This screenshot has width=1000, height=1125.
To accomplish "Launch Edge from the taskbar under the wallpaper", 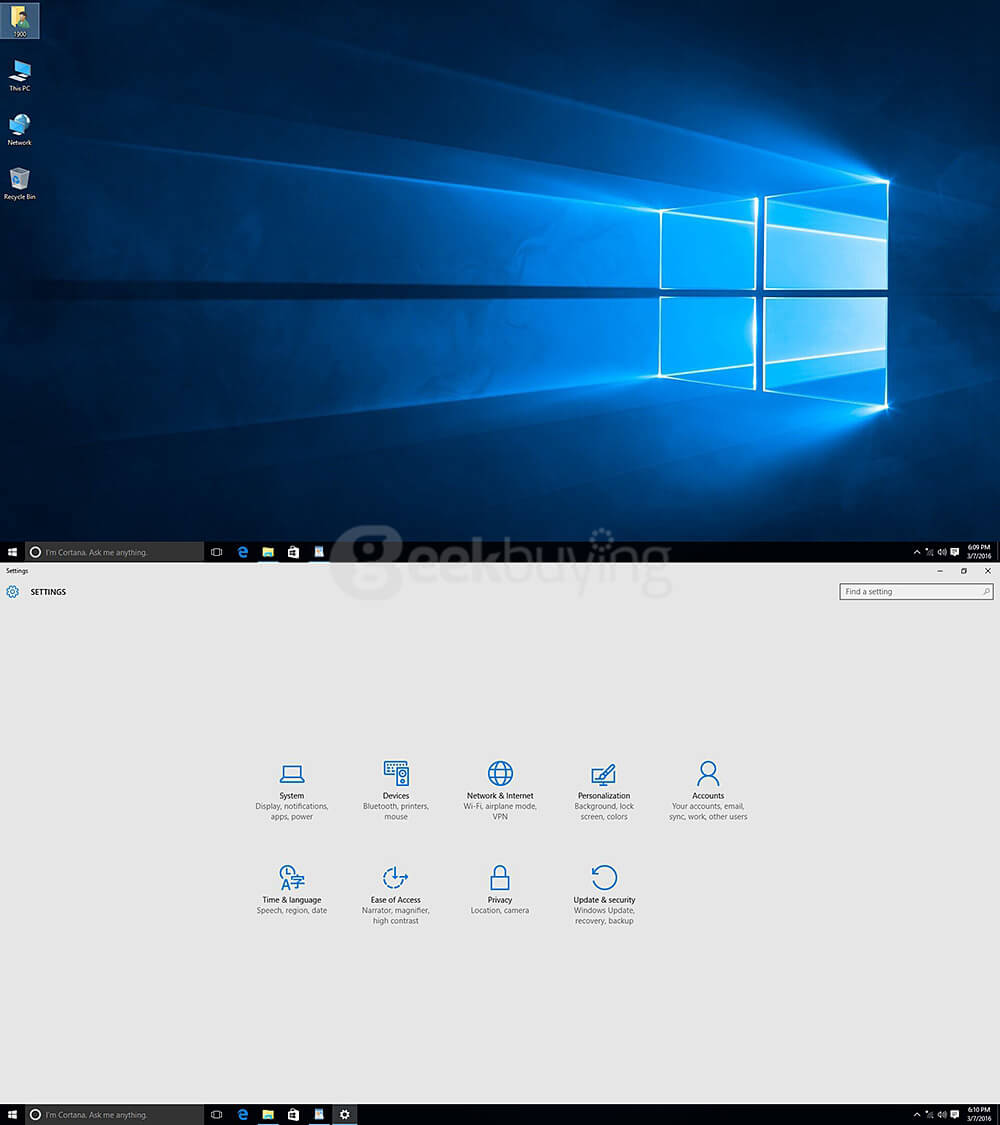I will (x=242, y=552).
